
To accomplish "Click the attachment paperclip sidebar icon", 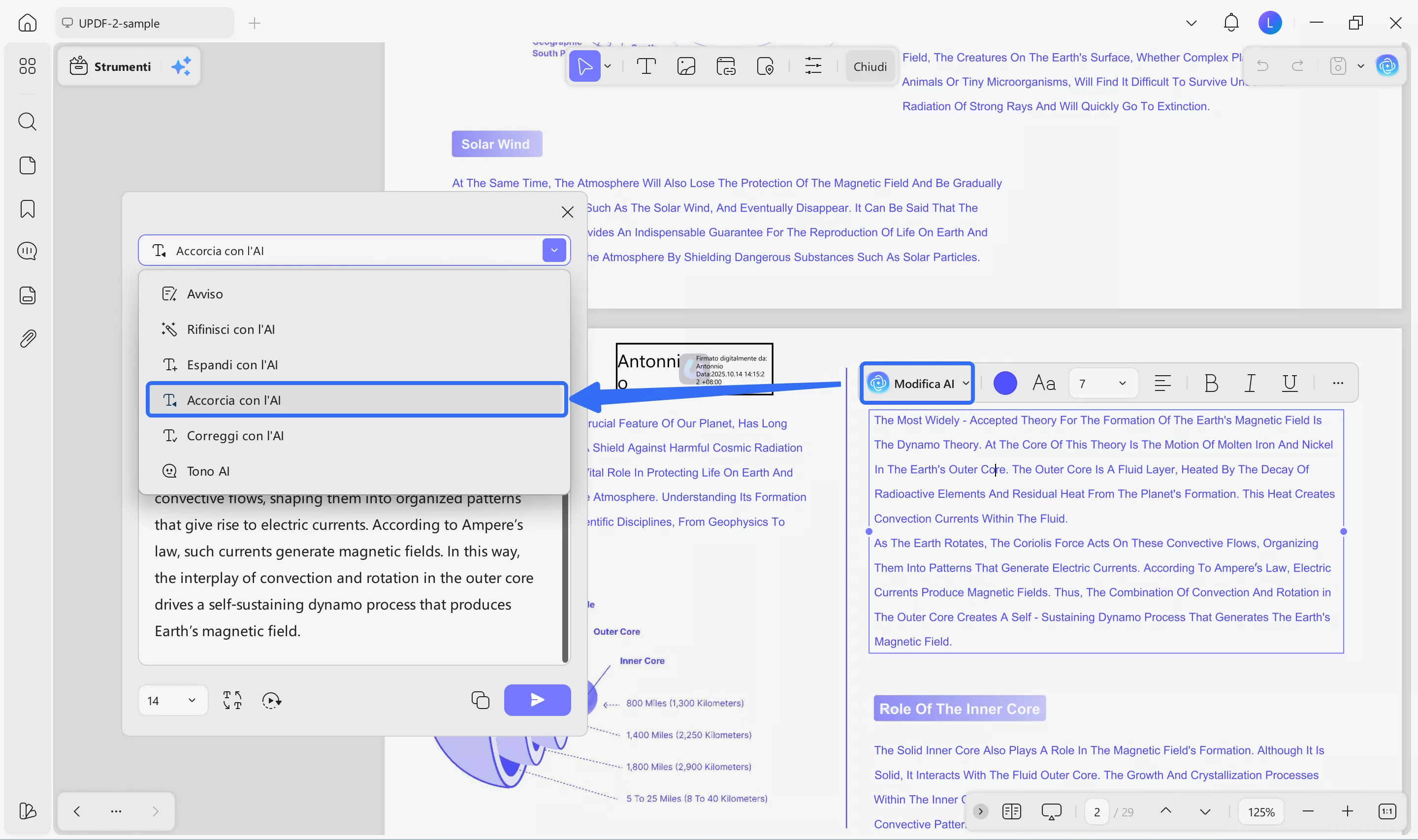I will coord(27,338).
